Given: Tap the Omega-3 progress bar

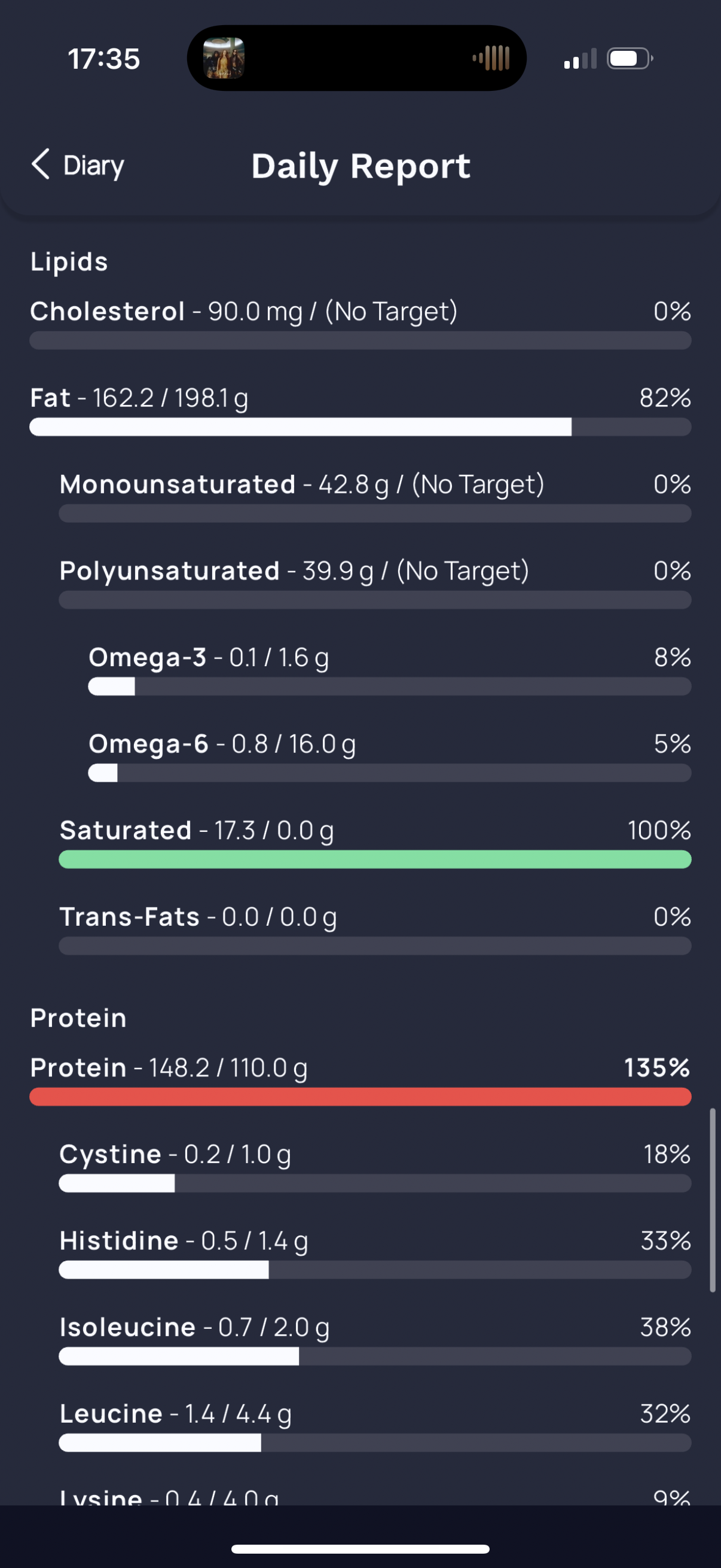Looking at the screenshot, I should click(389, 687).
